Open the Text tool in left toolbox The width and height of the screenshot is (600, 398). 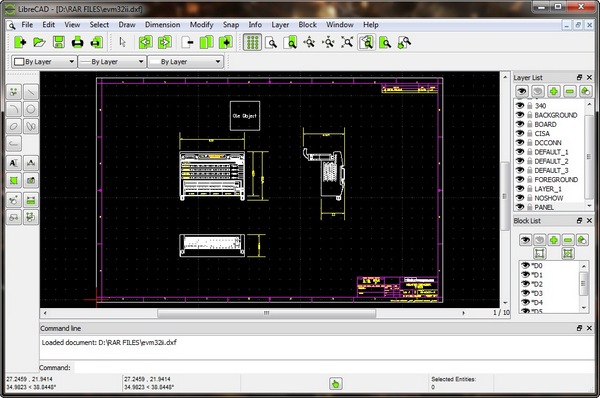pos(14,163)
